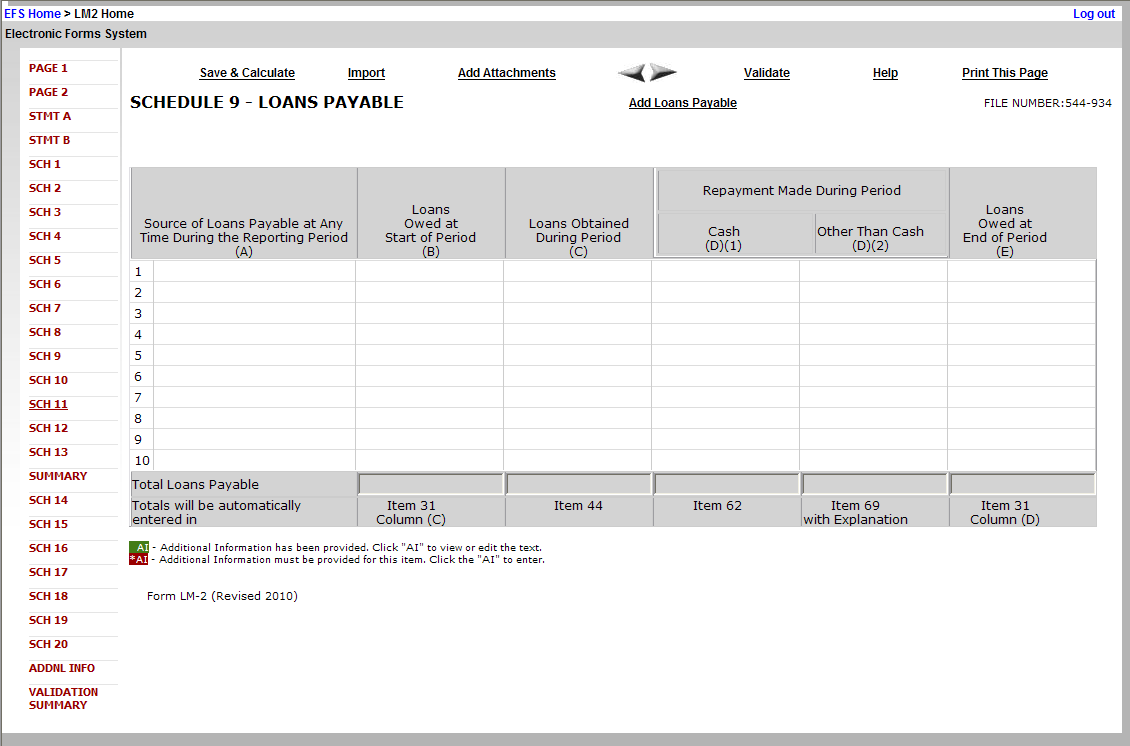The width and height of the screenshot is (1130, 746).
Task: Click Add Loans Payable link
Action: tap(682, 102)
